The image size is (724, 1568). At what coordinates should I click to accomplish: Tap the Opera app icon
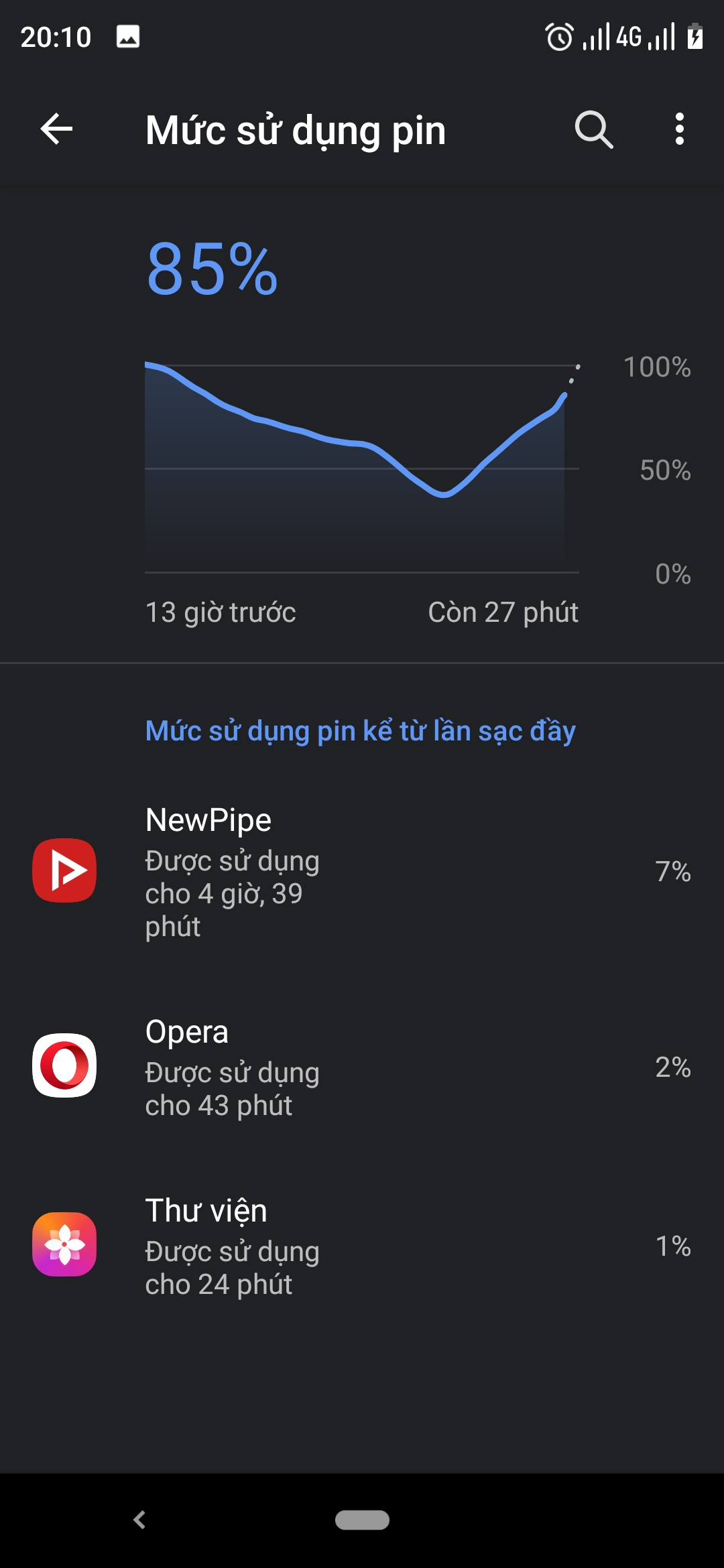(64, 1065)
